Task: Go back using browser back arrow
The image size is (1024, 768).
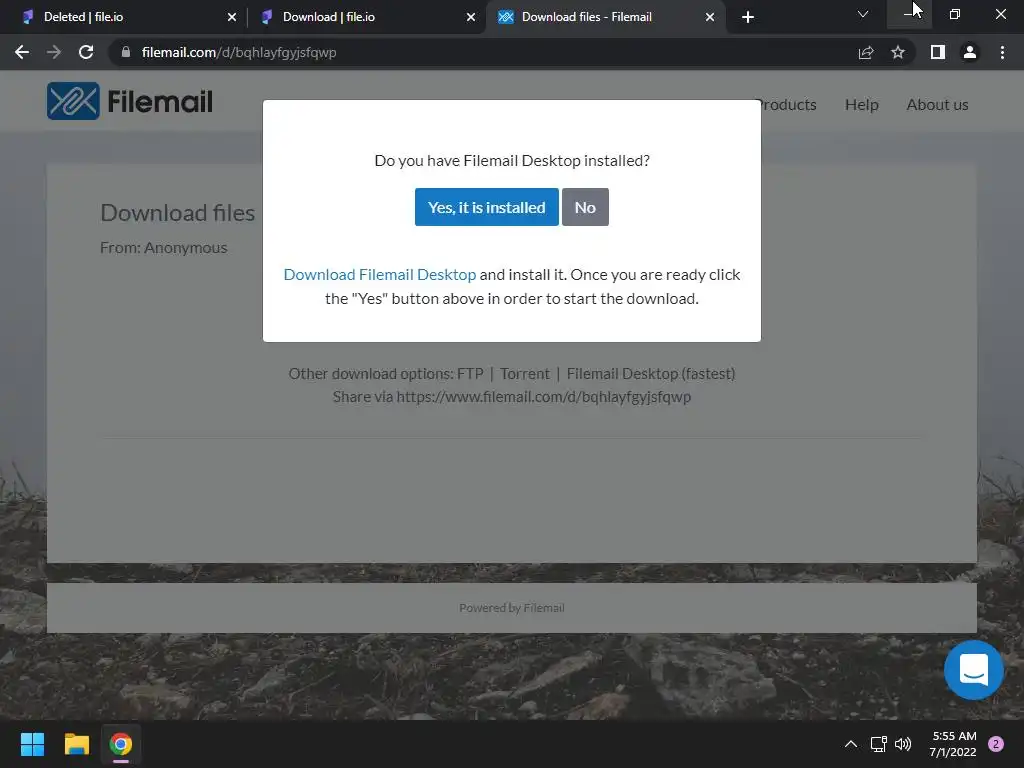Action: pyautogui.click(x=22, y=52)
